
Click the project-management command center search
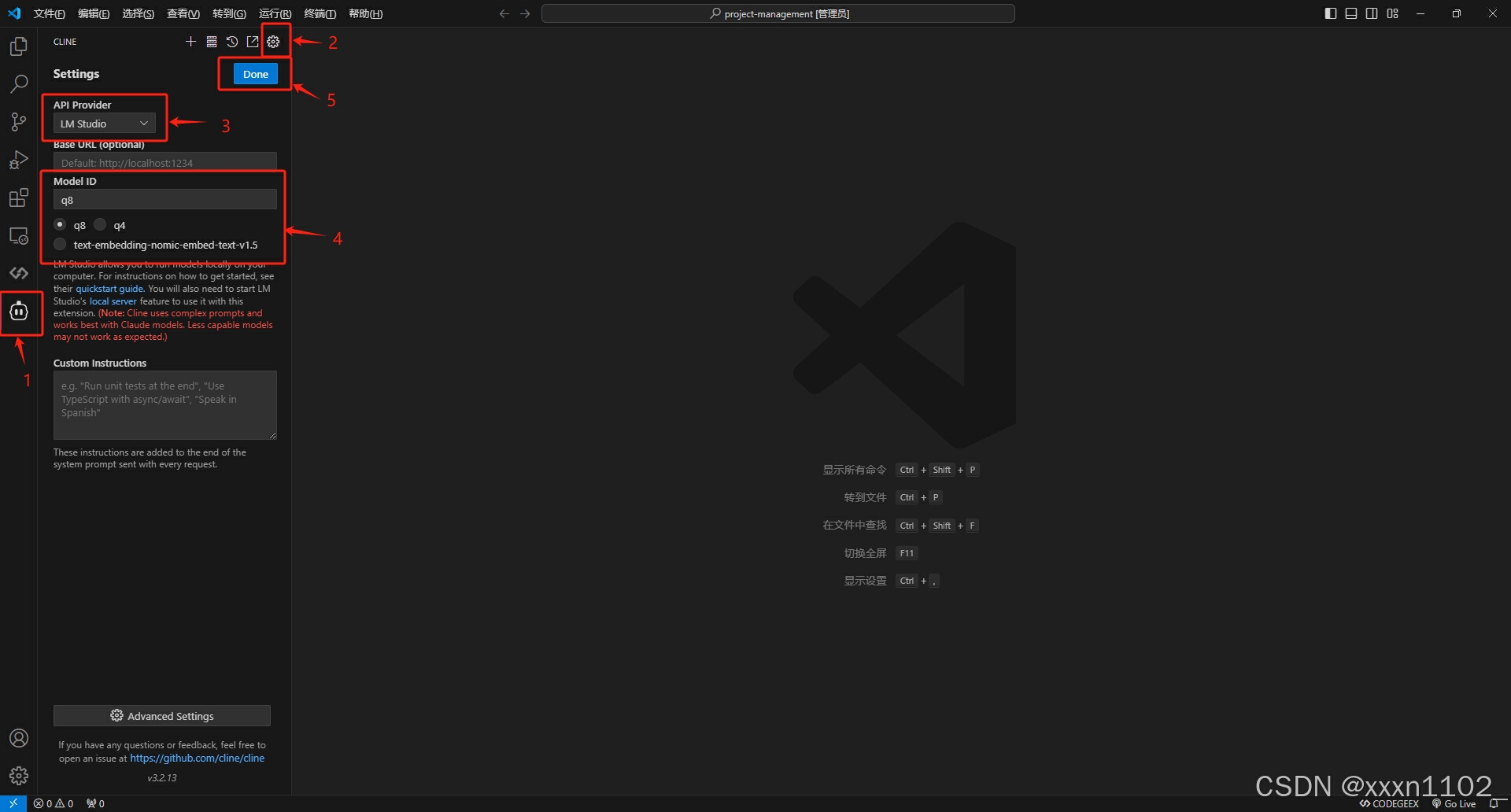778,13
